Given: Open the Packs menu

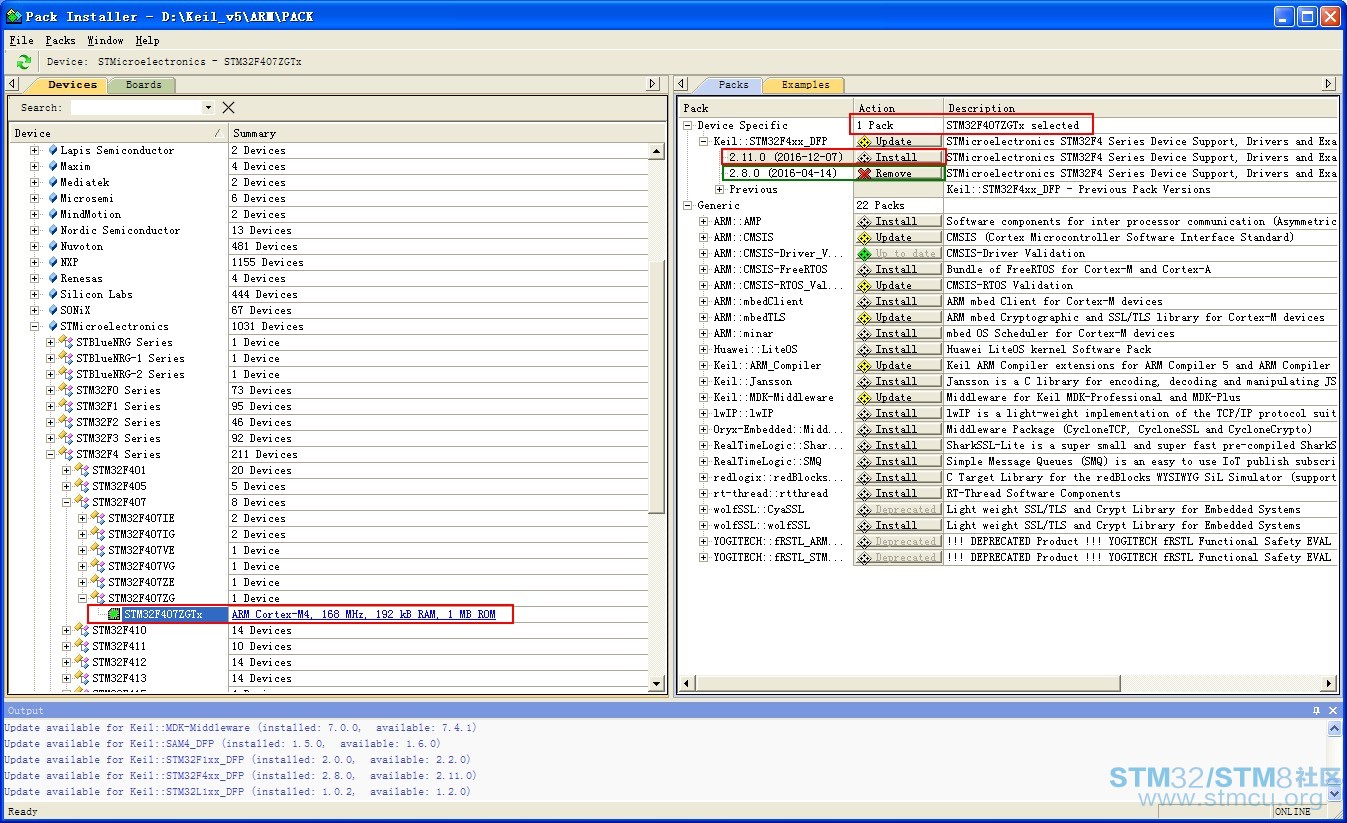Looking at the screenshot, I should (60, 40).
